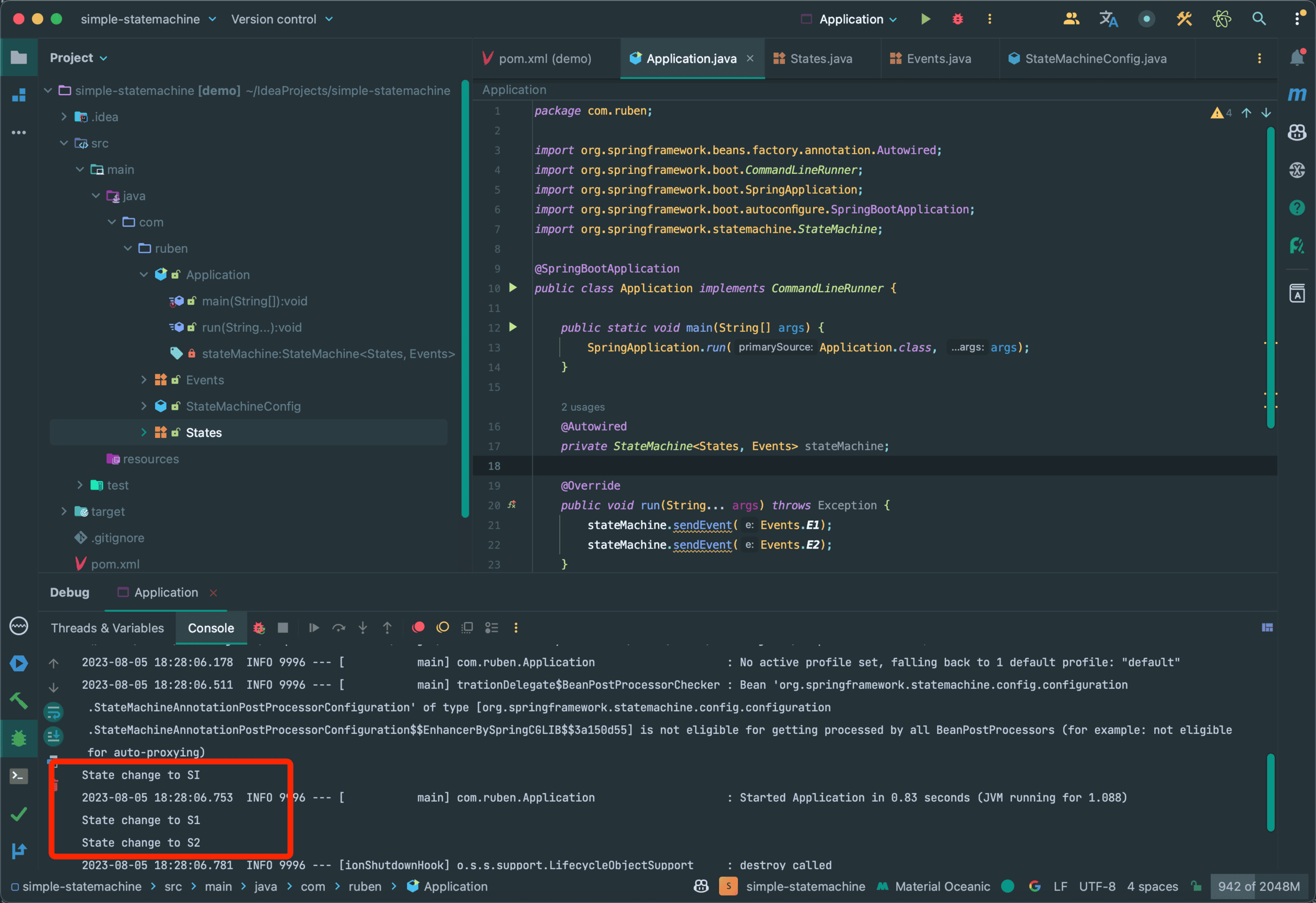
Task: Open the Terminal tool window icon
Action: pos(19,776)
